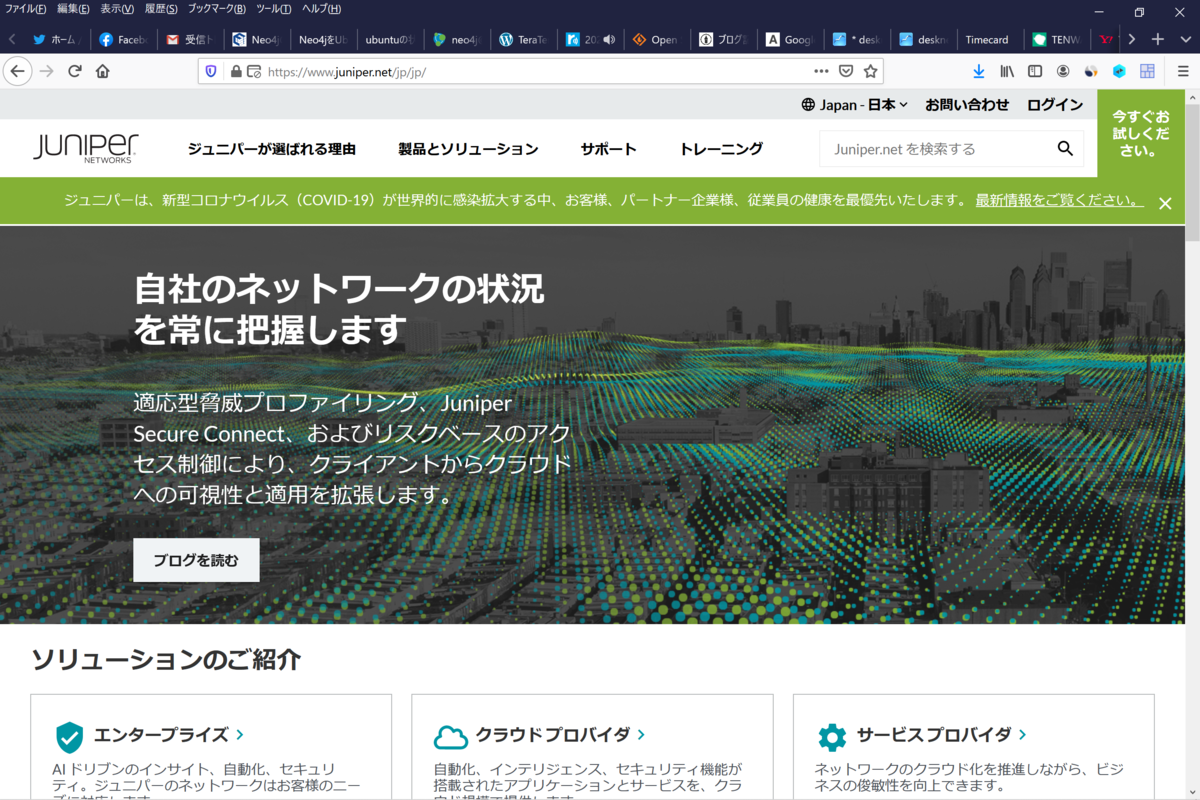Show site security padlock info
The image size is (1200, 800).
click(x=236, y=71)
